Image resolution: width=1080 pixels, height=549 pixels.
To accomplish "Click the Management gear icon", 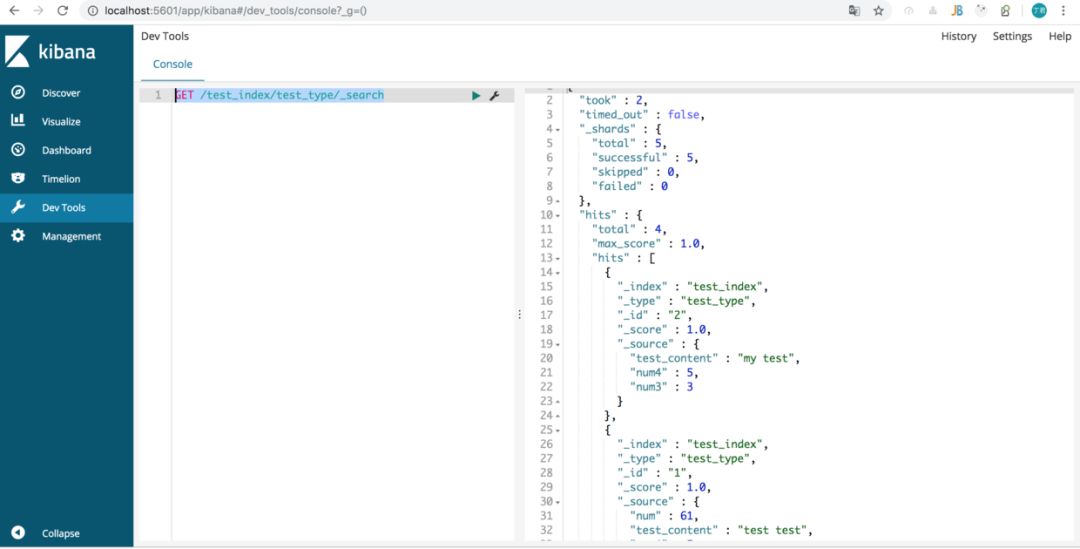I will [18, 236].
